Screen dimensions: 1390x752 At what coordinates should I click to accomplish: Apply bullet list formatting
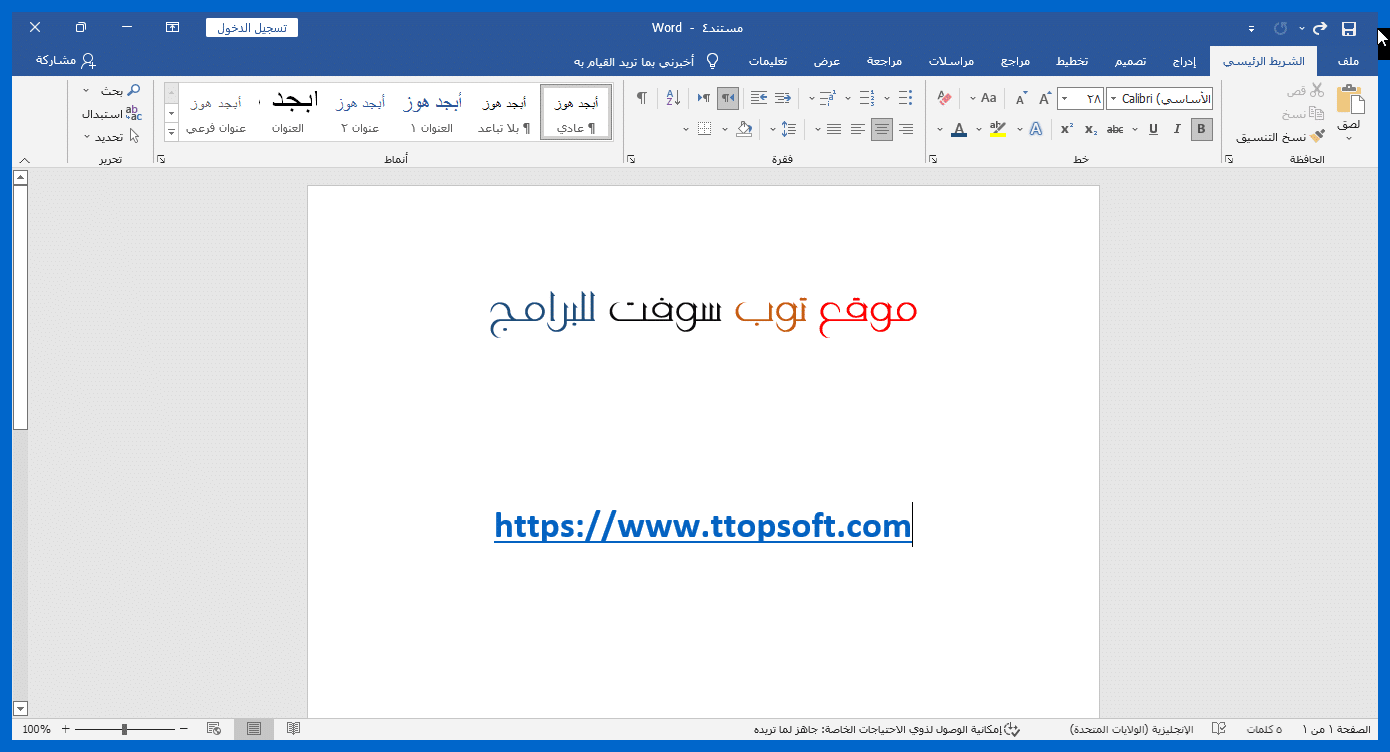905,98
